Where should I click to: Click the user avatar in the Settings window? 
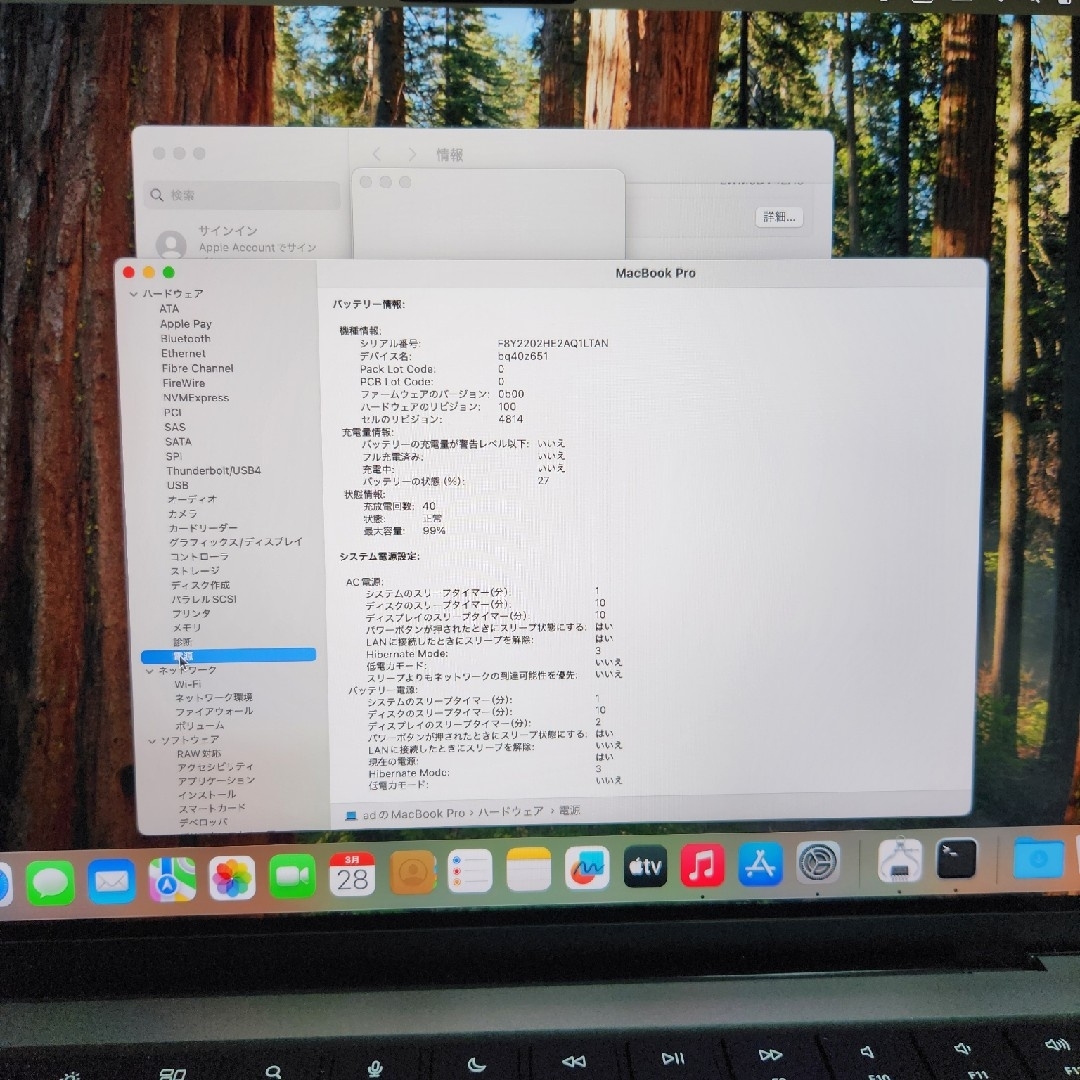click(171, 244)
